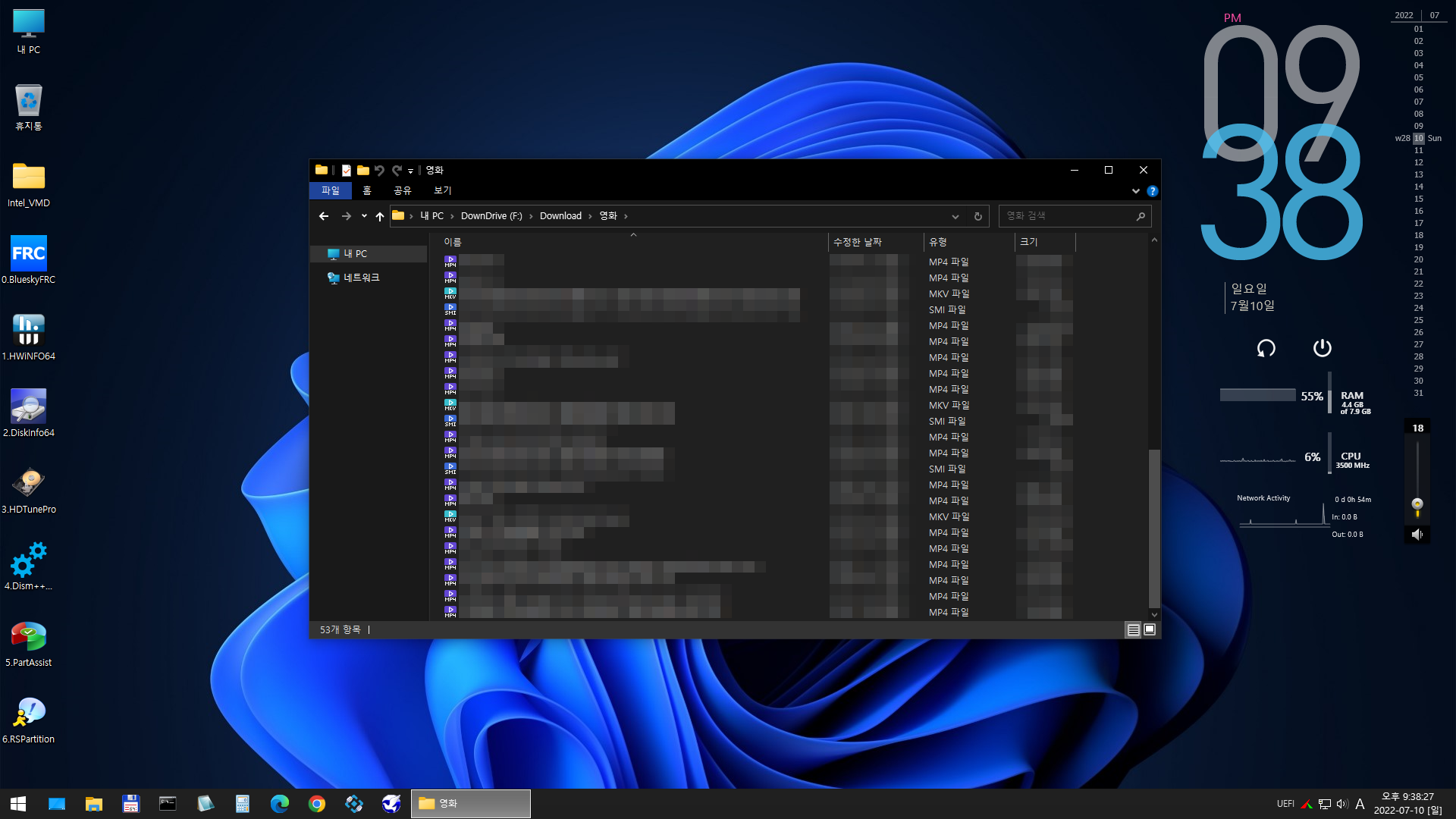Click Download in the address breadcrumb
The image size is (1456, 819).
[x=560, y=216]
